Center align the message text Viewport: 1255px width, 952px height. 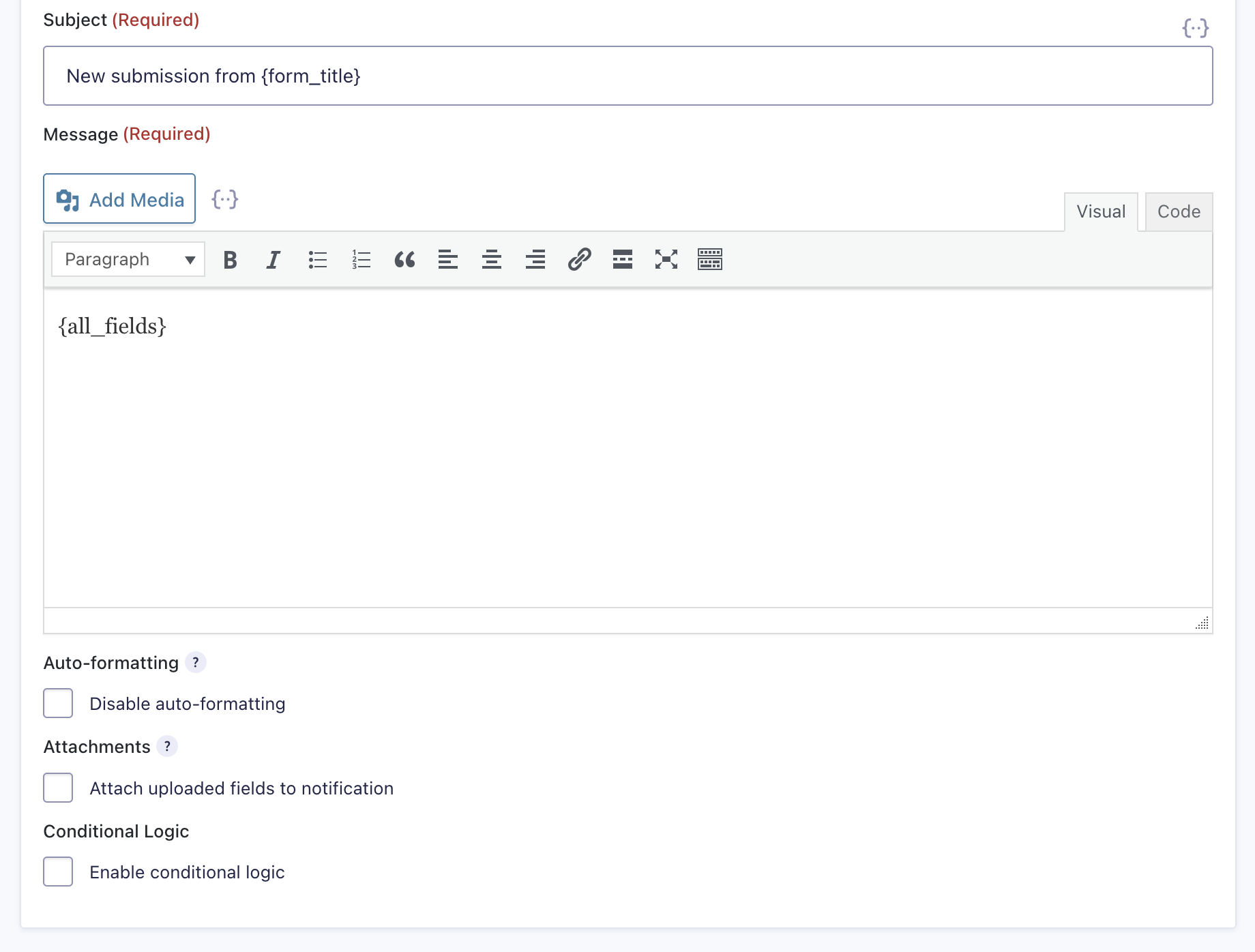pos(492,260)
